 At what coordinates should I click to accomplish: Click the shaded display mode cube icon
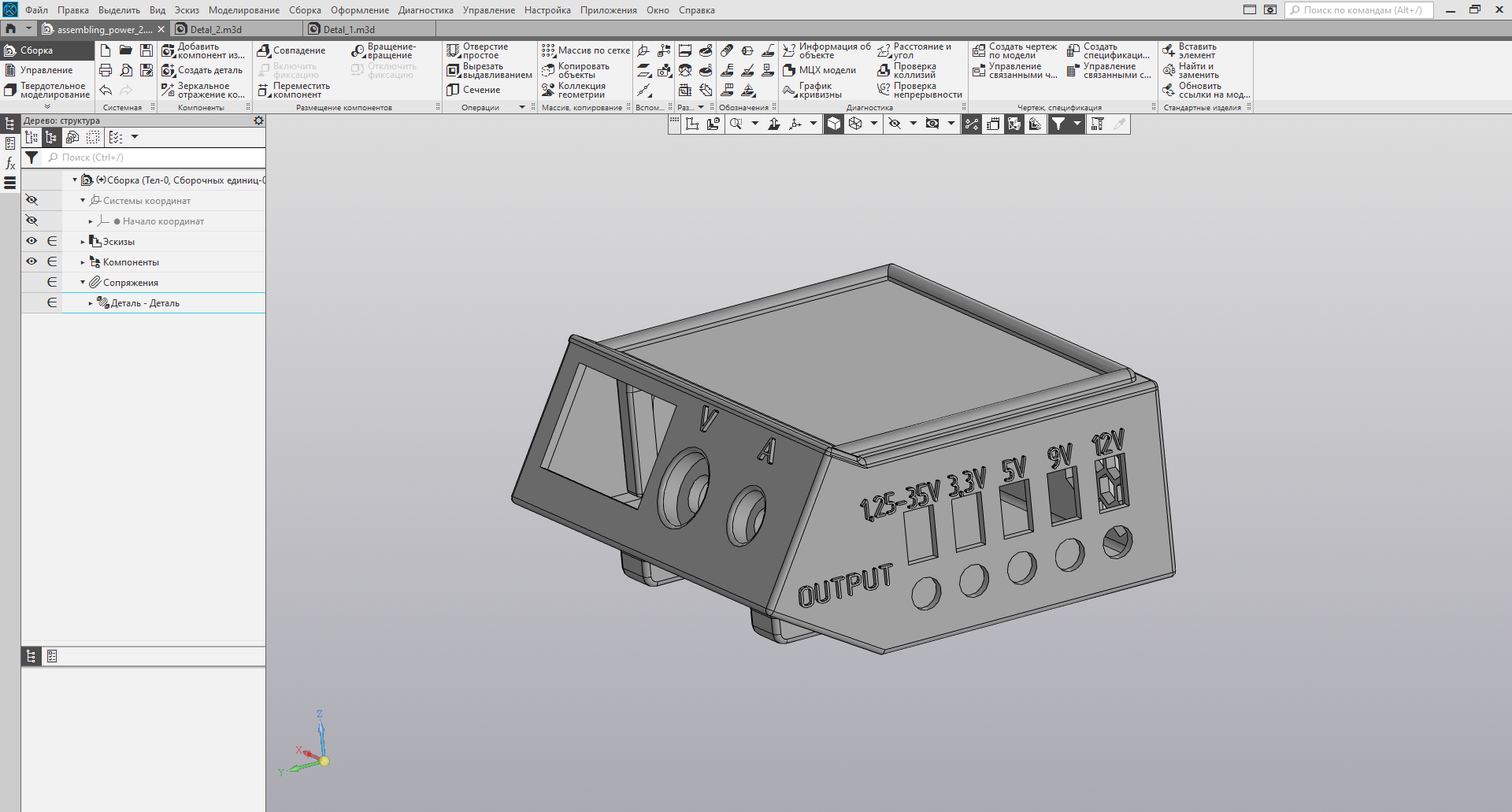(x=834, y=124)
